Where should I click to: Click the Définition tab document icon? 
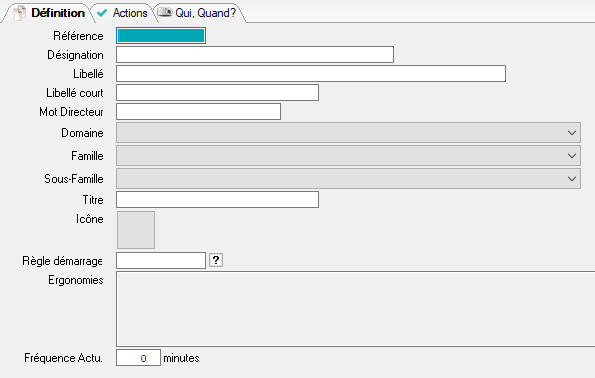(x=19, y=13)
